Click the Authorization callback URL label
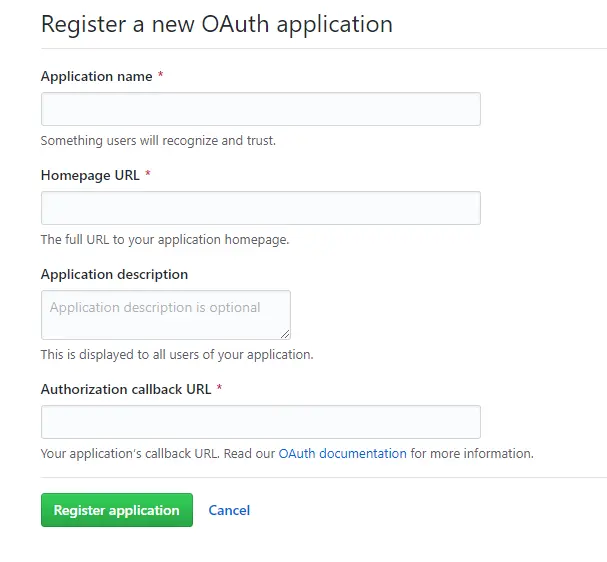Image resolution: width=607 pixels, height=562 pixels. point(126,389)
